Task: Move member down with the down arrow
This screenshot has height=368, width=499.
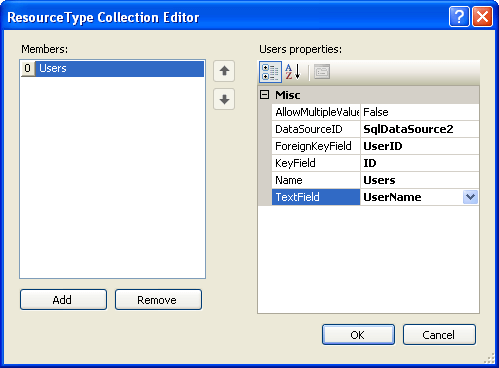Action: [x=224, y=99]
